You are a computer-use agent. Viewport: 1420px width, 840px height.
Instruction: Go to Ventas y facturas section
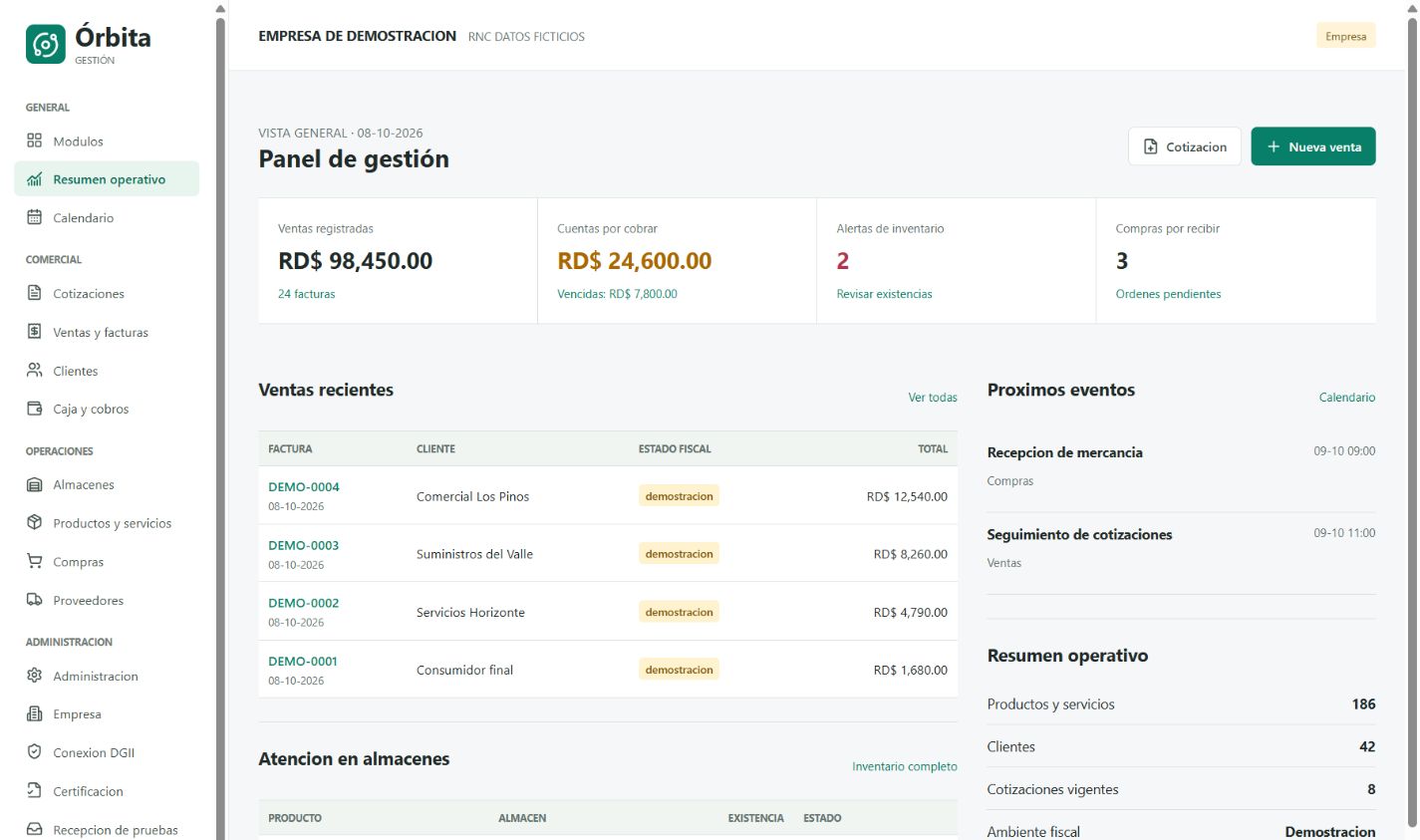pos(107,333)
